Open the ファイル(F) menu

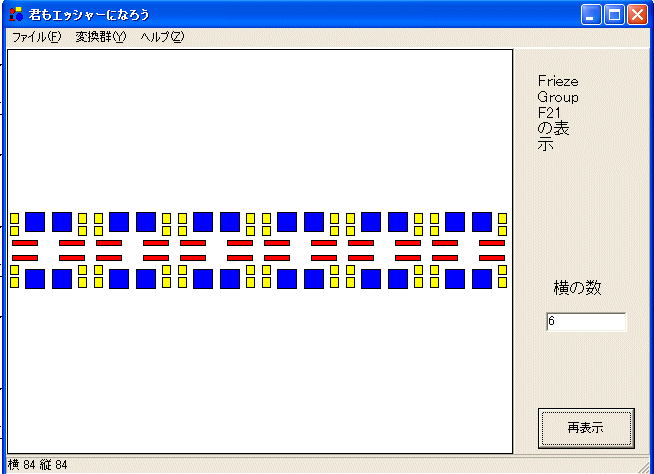(x=37, y=37)
